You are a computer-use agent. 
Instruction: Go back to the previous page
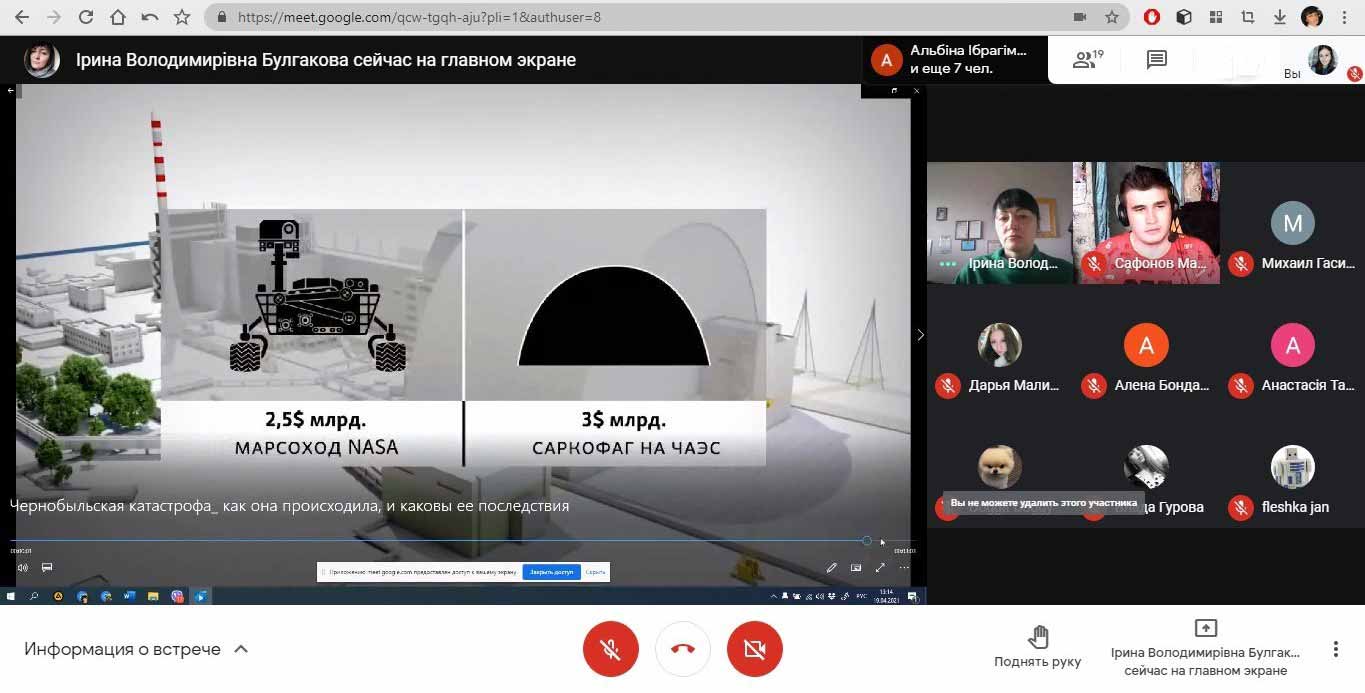[x=21, y=17]
